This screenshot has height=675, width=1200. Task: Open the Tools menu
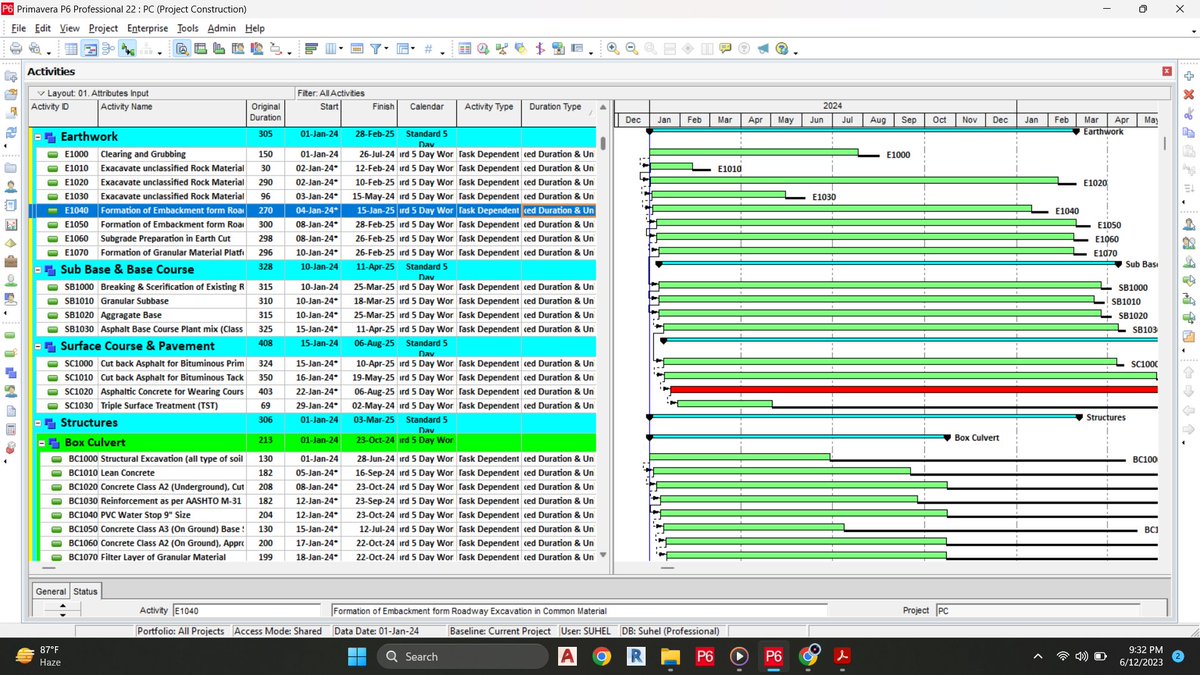pyautogui.click(x=188, y=28)
